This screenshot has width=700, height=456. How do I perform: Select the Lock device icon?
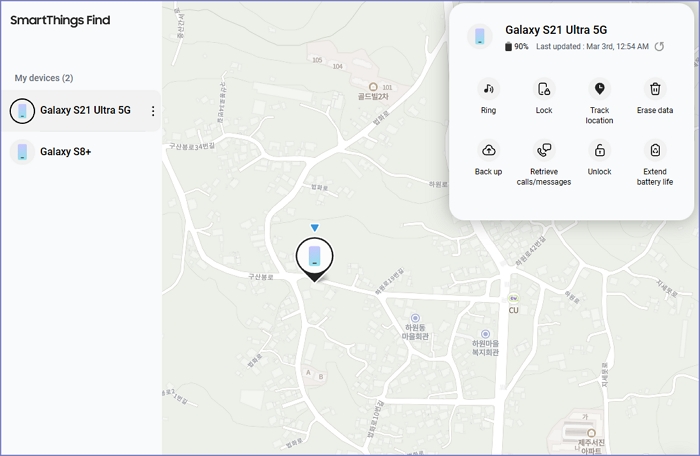pyautogui.click(x=544, y=89)
